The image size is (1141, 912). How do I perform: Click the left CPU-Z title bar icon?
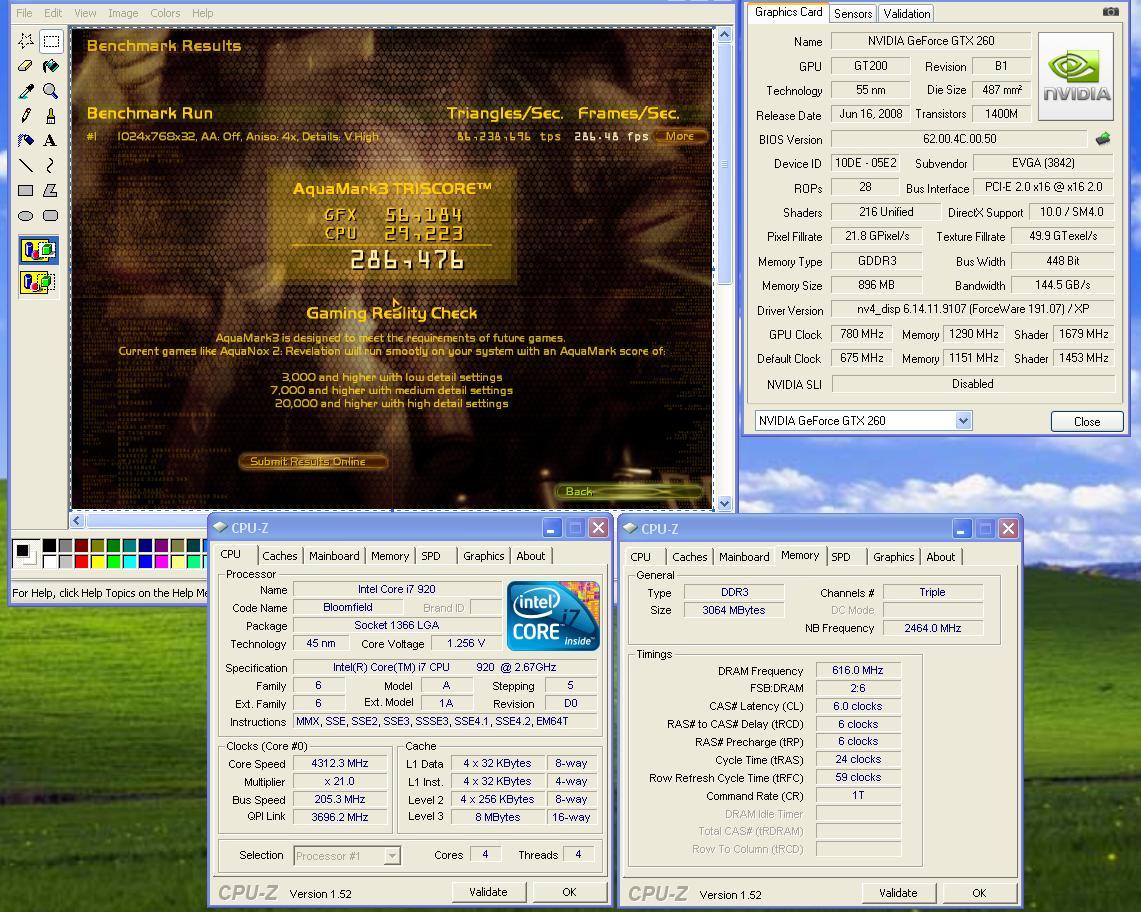coord(220,528)
